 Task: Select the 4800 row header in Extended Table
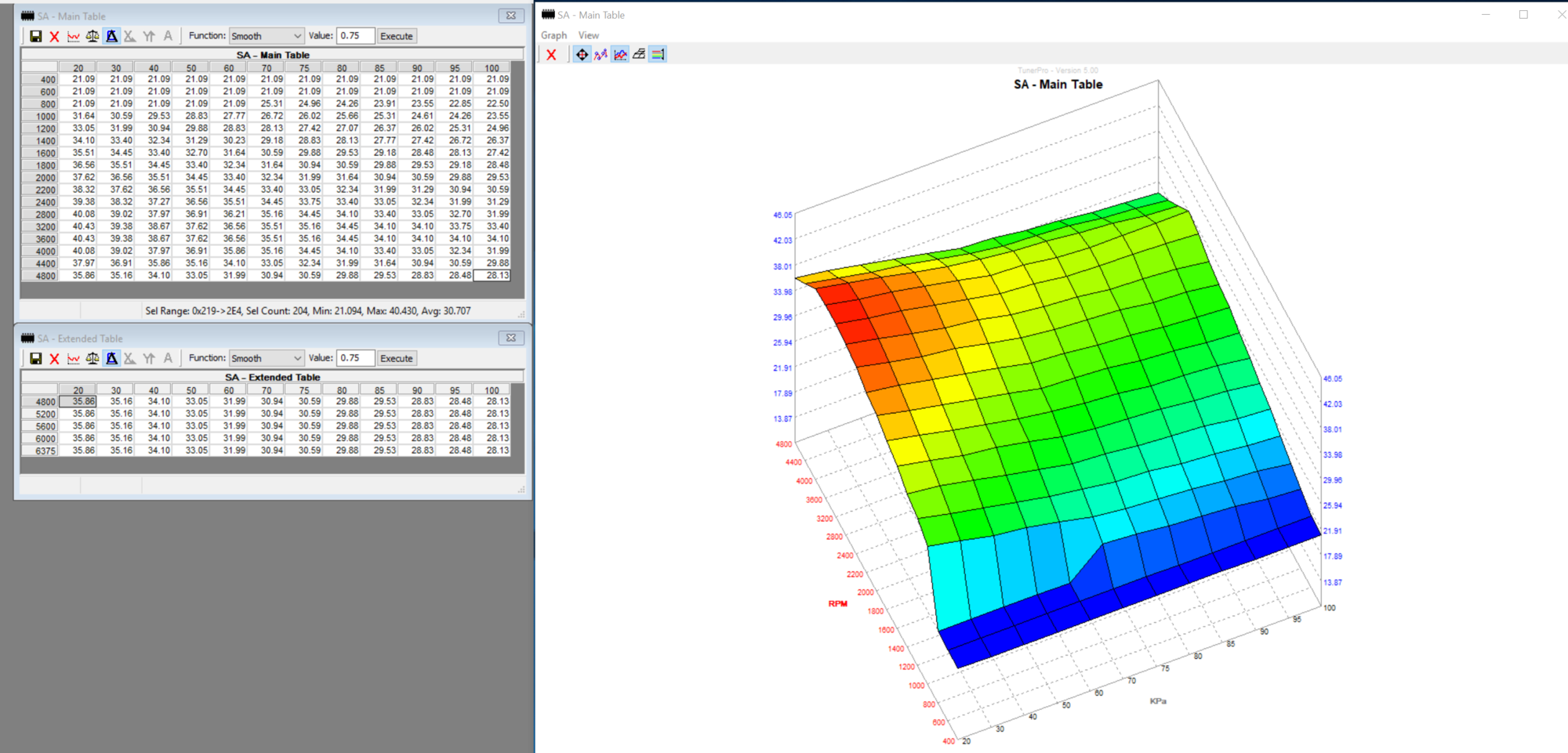click(x=39, y=402)
